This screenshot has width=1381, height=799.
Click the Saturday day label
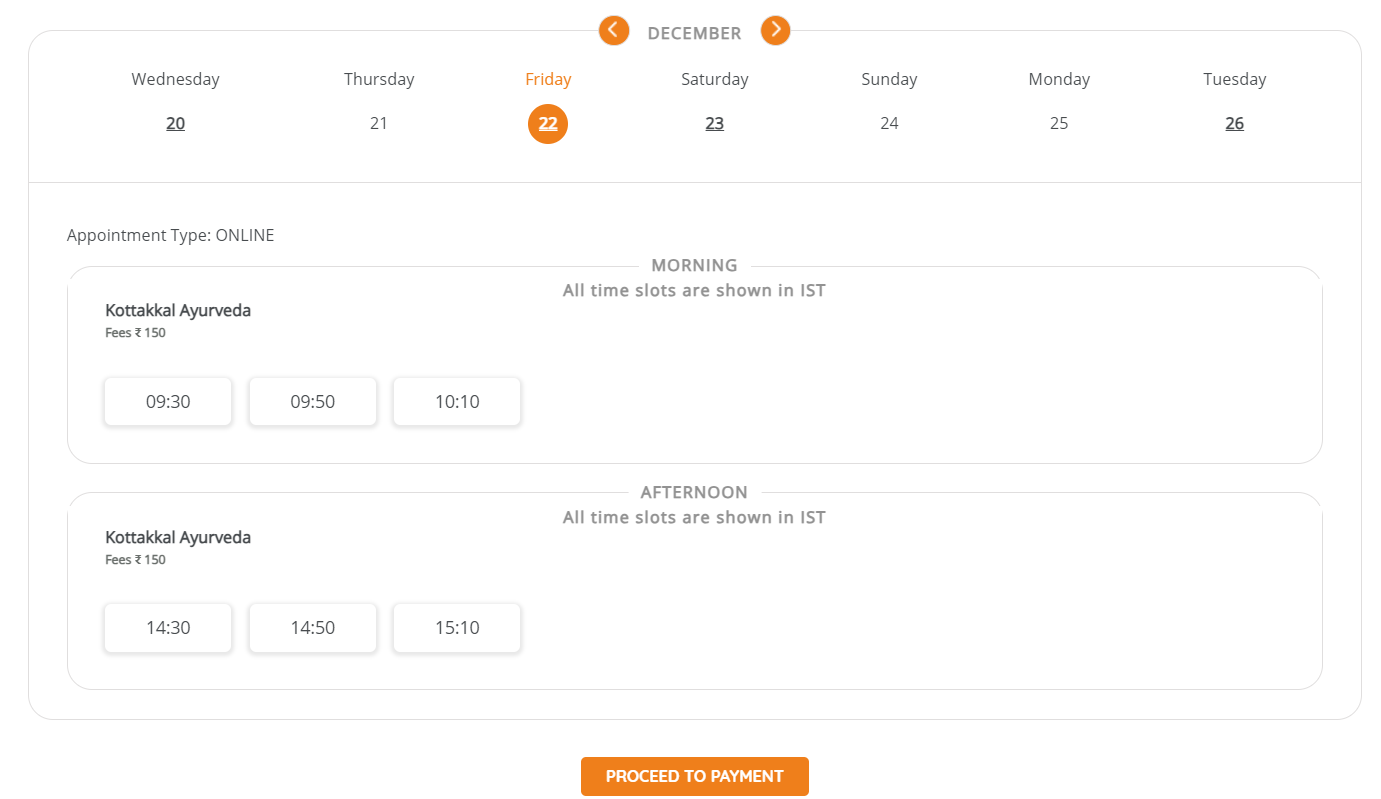pyautogui.click(x=715, y=79)
